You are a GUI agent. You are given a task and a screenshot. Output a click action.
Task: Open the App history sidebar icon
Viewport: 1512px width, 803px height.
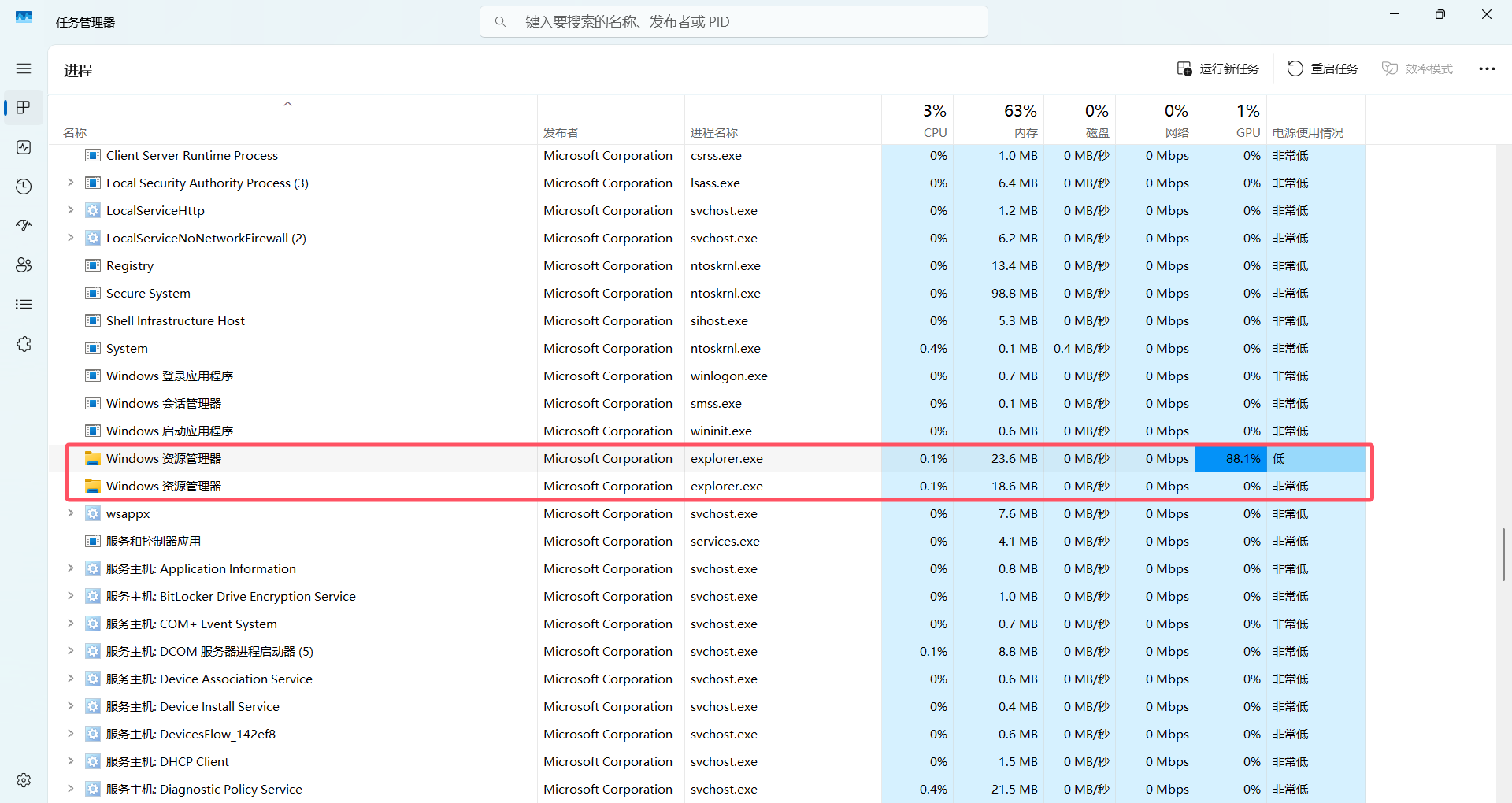coord(24,187)
